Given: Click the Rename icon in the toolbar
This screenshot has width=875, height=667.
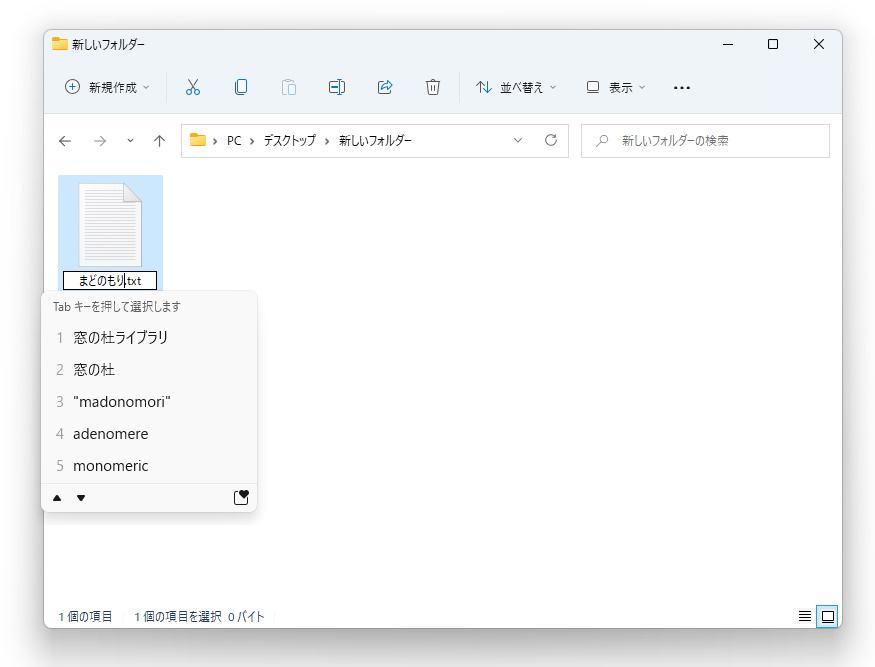Looking at the screenshot, I should pyautogui.click(x=336, y=87).
